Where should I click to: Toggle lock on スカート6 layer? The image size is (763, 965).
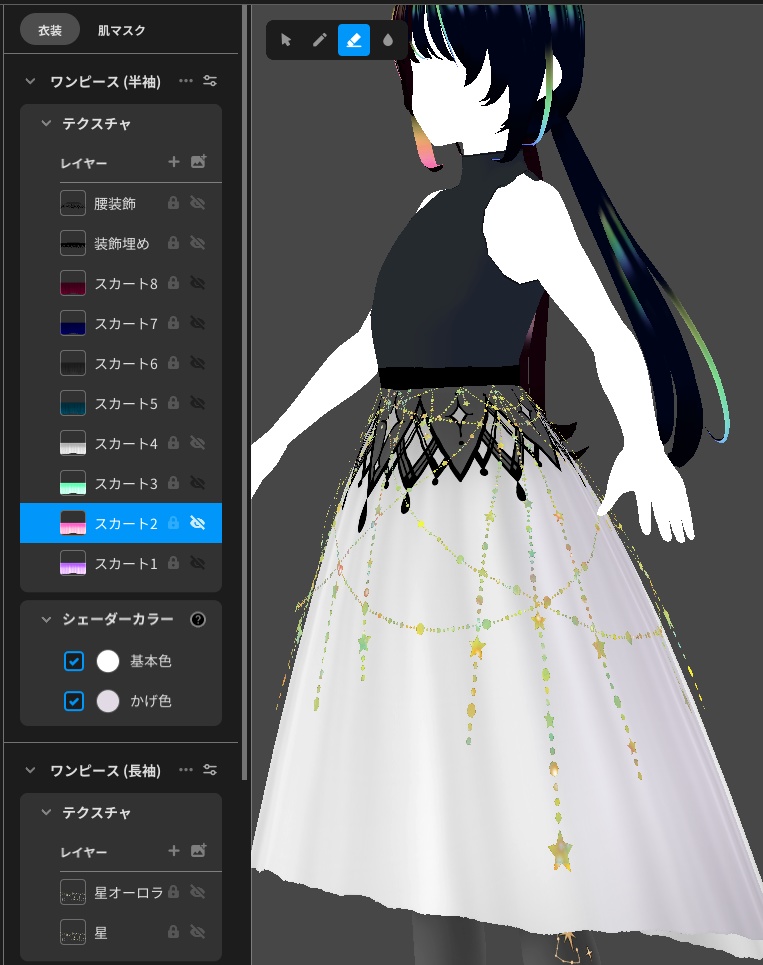click(x=174, y=363)
